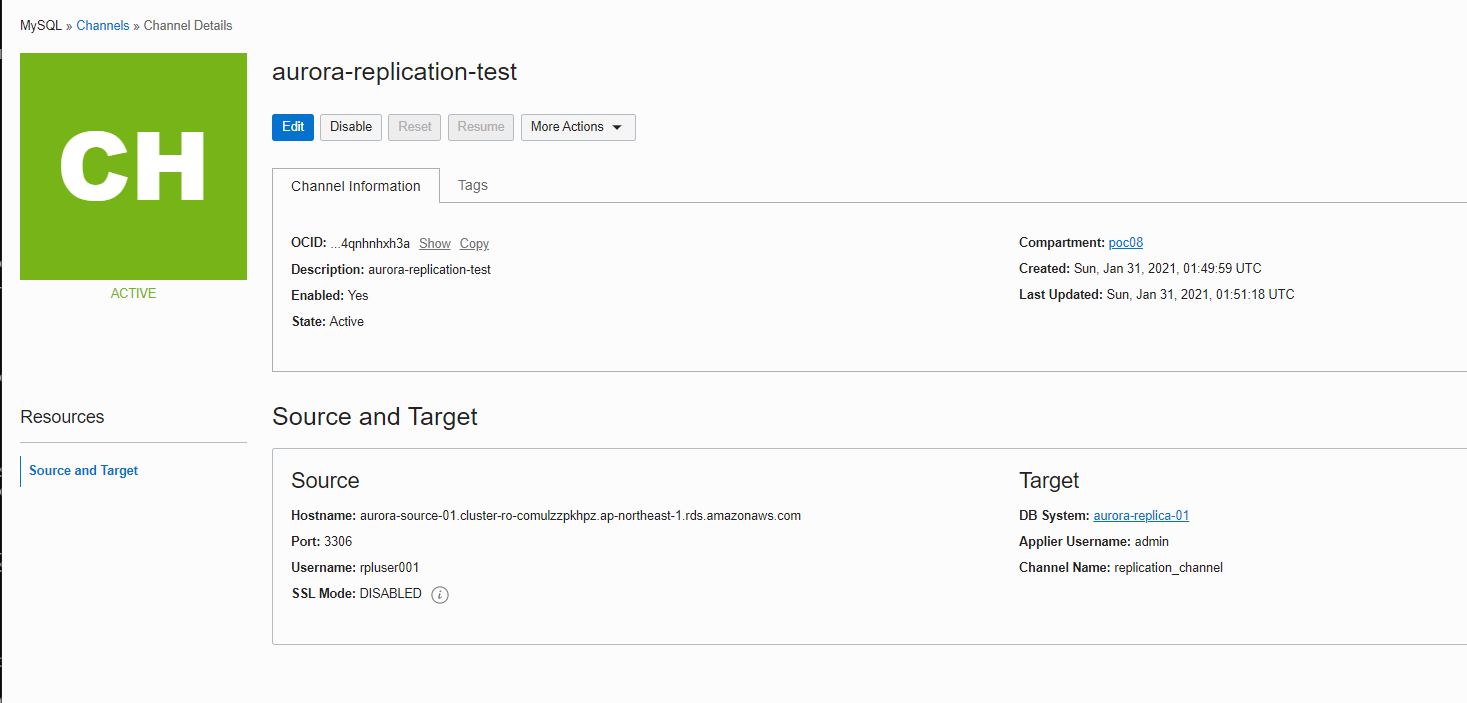Viewport: 1467px width, 703px height.
Task: Open the aurora-replica-01 DB System link
Action: point(1141,516)
